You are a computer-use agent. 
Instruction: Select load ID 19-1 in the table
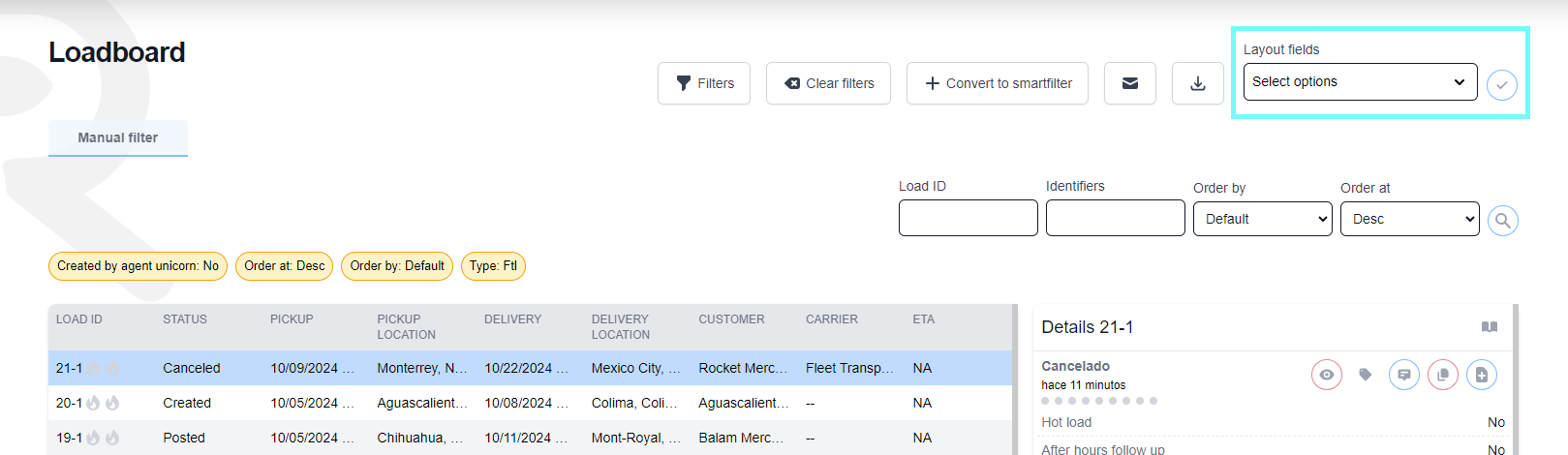coord(70,438)
